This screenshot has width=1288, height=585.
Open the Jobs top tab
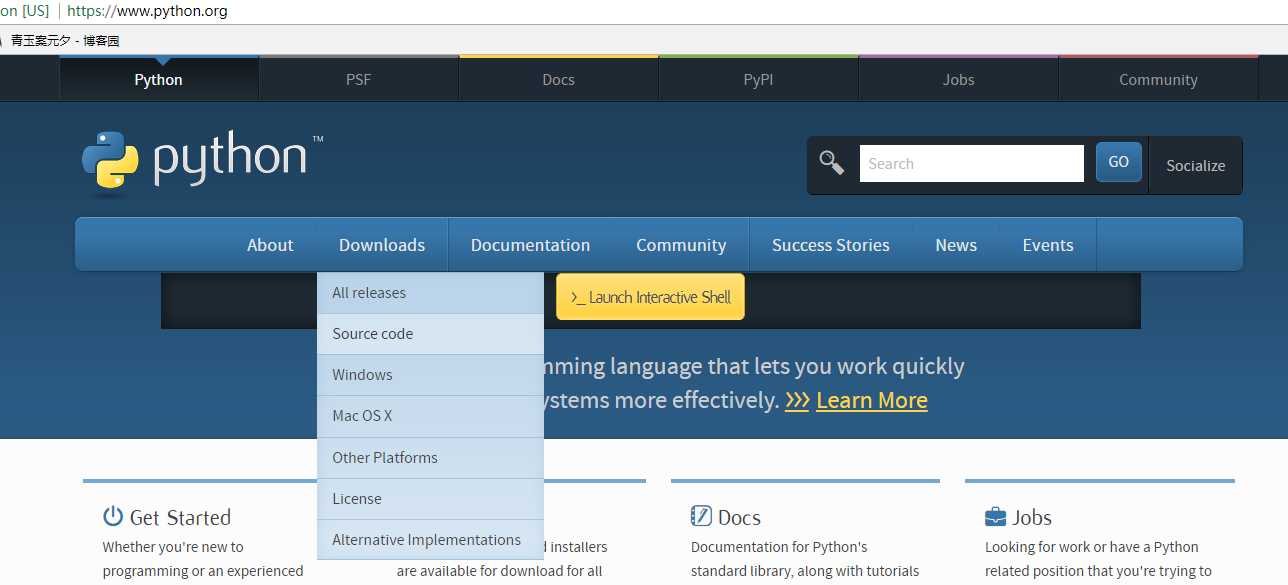click(x=959, y=80)
